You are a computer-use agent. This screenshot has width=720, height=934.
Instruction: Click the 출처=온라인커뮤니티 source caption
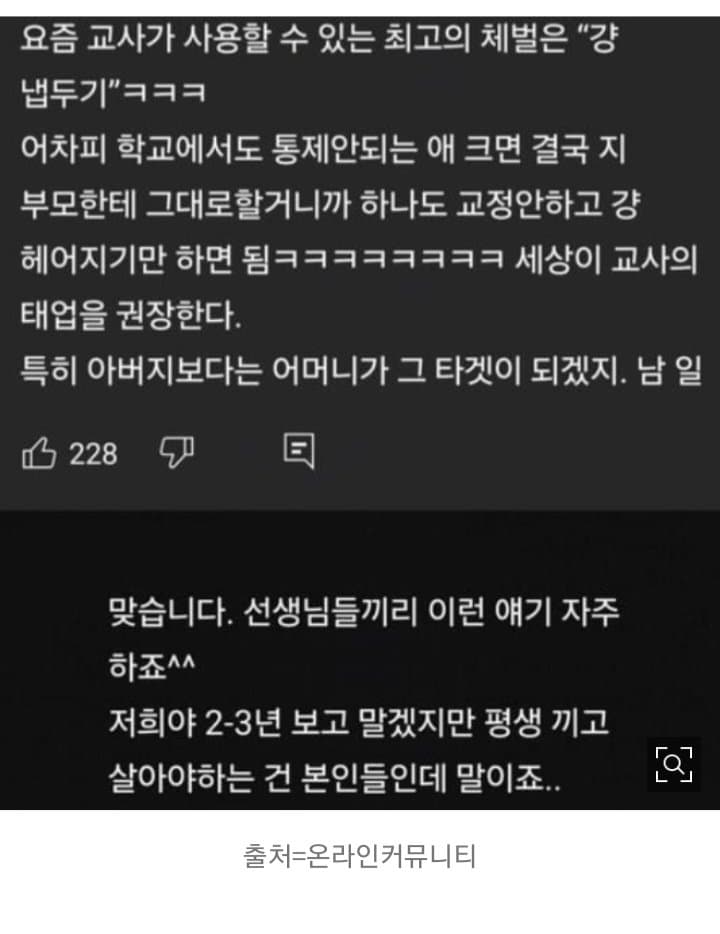tap(360, 857)
